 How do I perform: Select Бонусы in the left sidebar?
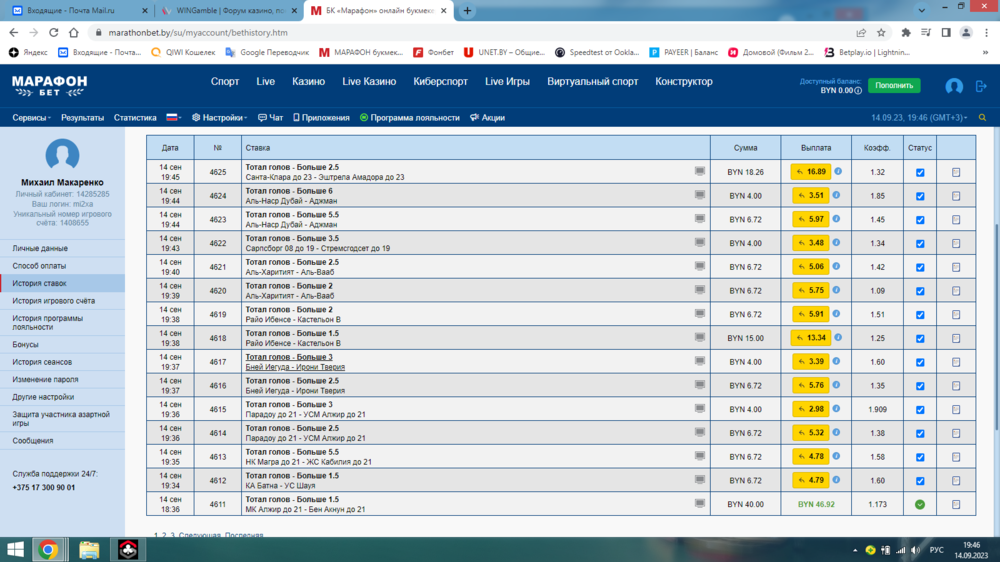(x=26, y=345)
